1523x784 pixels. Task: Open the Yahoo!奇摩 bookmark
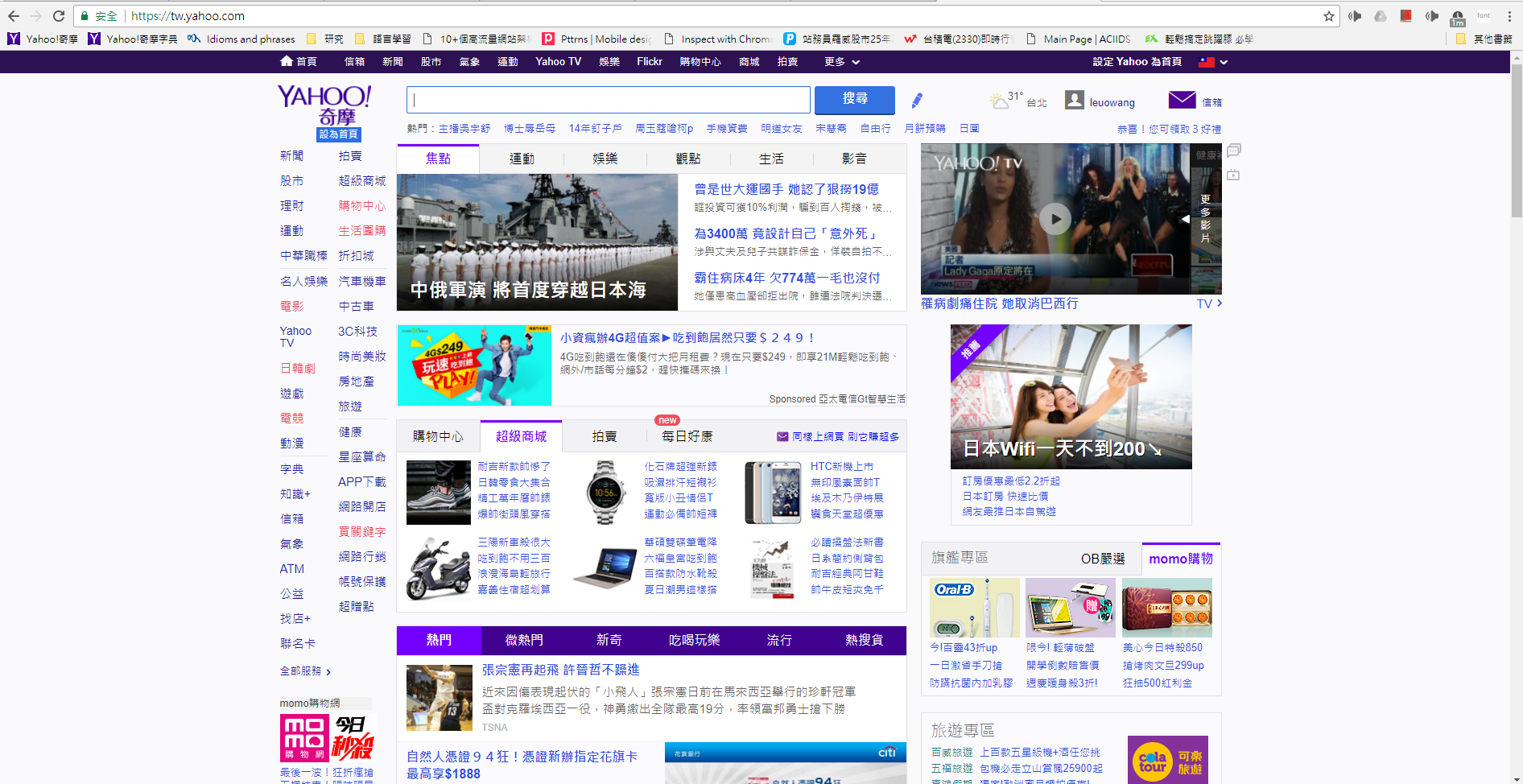[x=43, y=39]
